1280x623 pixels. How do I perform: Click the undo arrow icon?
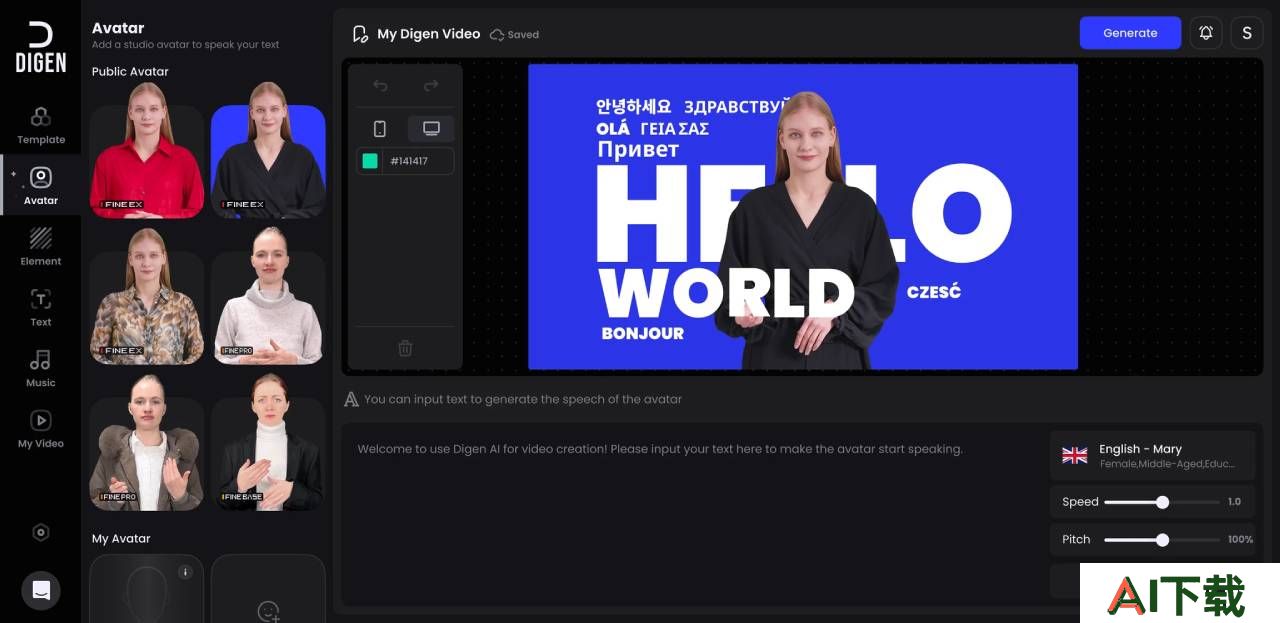click(x=380, y=85)
